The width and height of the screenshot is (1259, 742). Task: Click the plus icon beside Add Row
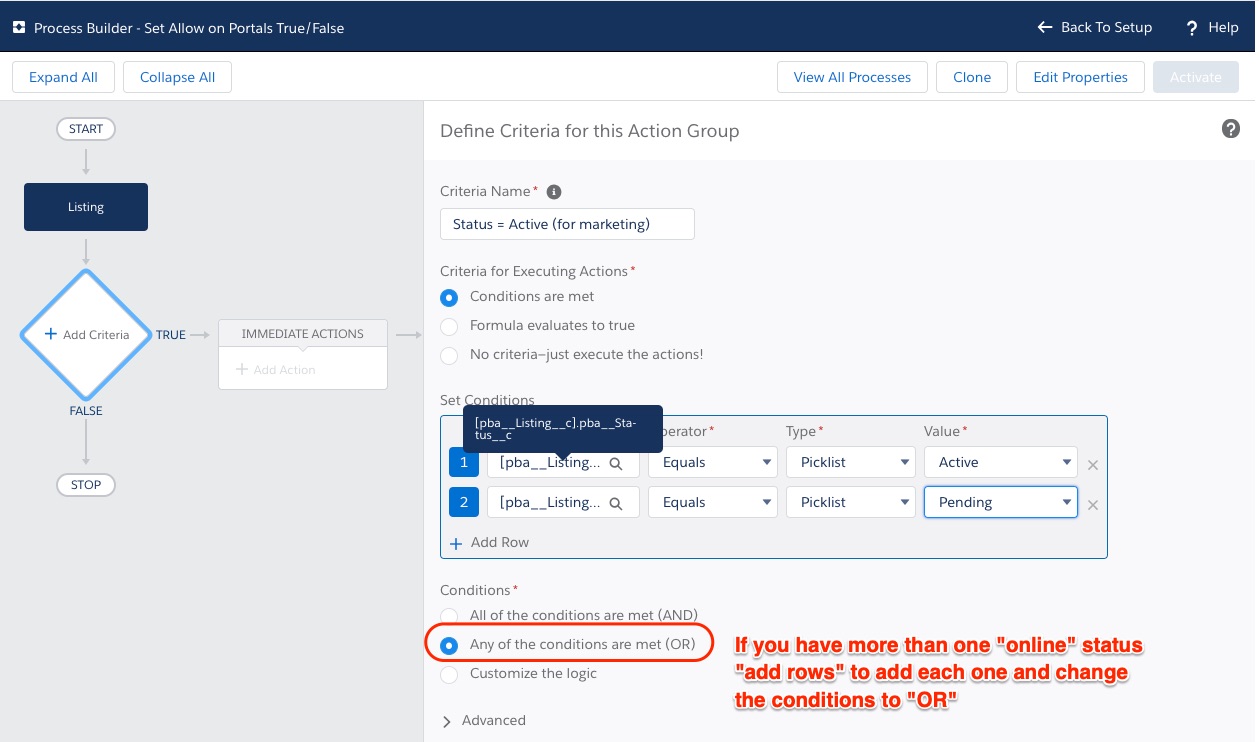(456, 543)
